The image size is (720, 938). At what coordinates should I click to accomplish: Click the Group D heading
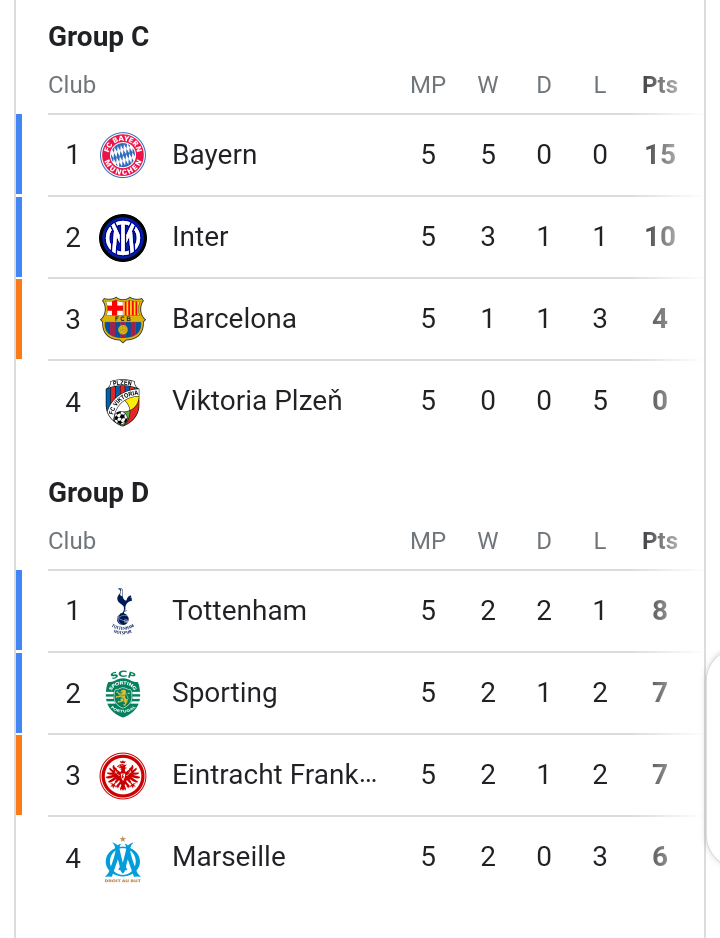99,493
